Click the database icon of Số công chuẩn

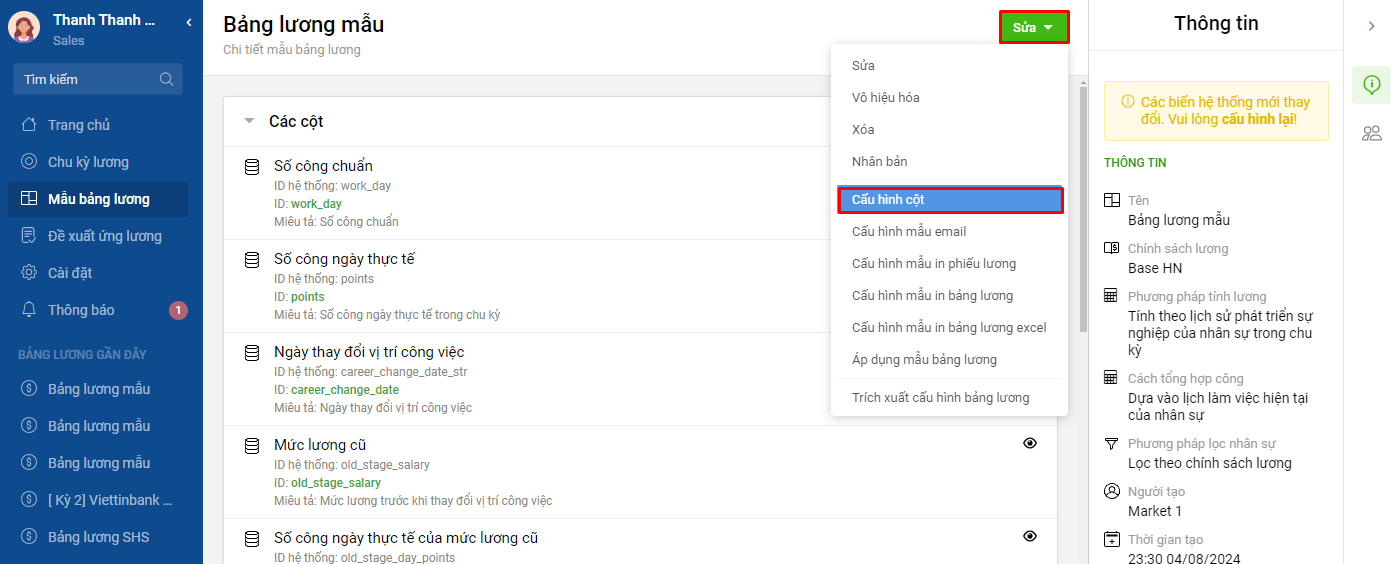tap(252, 166)
